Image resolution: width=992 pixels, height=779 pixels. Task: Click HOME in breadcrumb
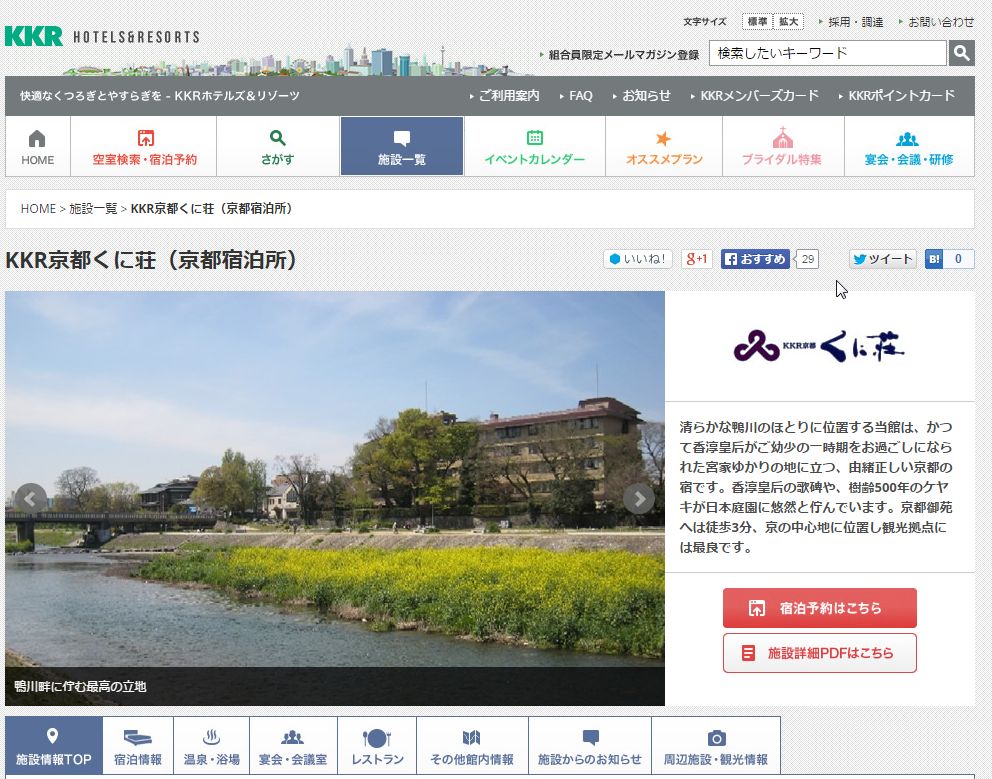[38, 209]
